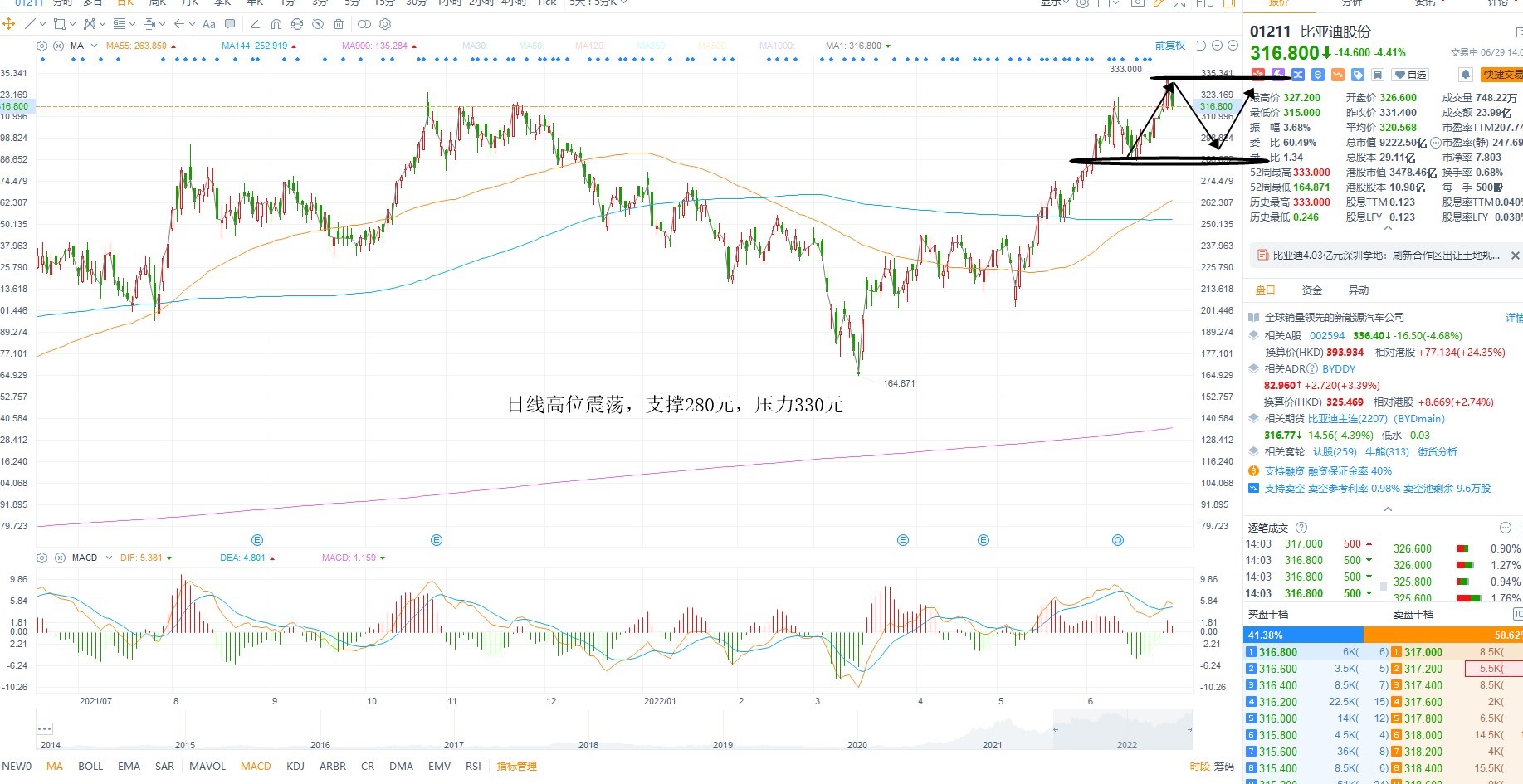
Task: Open the line tool dropdown arrow
Action: [x=42, y=24]
